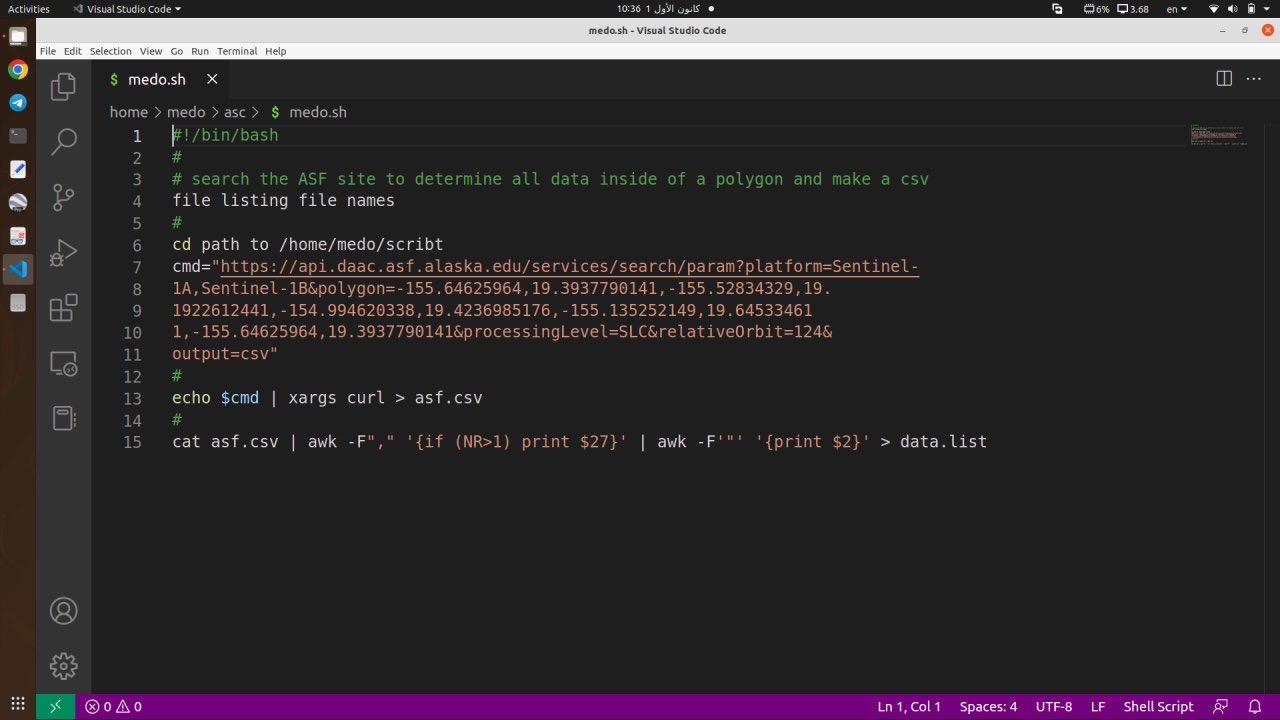Image resolution: width=1280 pixels, height=720 pixels.
Task: Click the notifications bell in status bar
Action: [x=1257, y=706]
